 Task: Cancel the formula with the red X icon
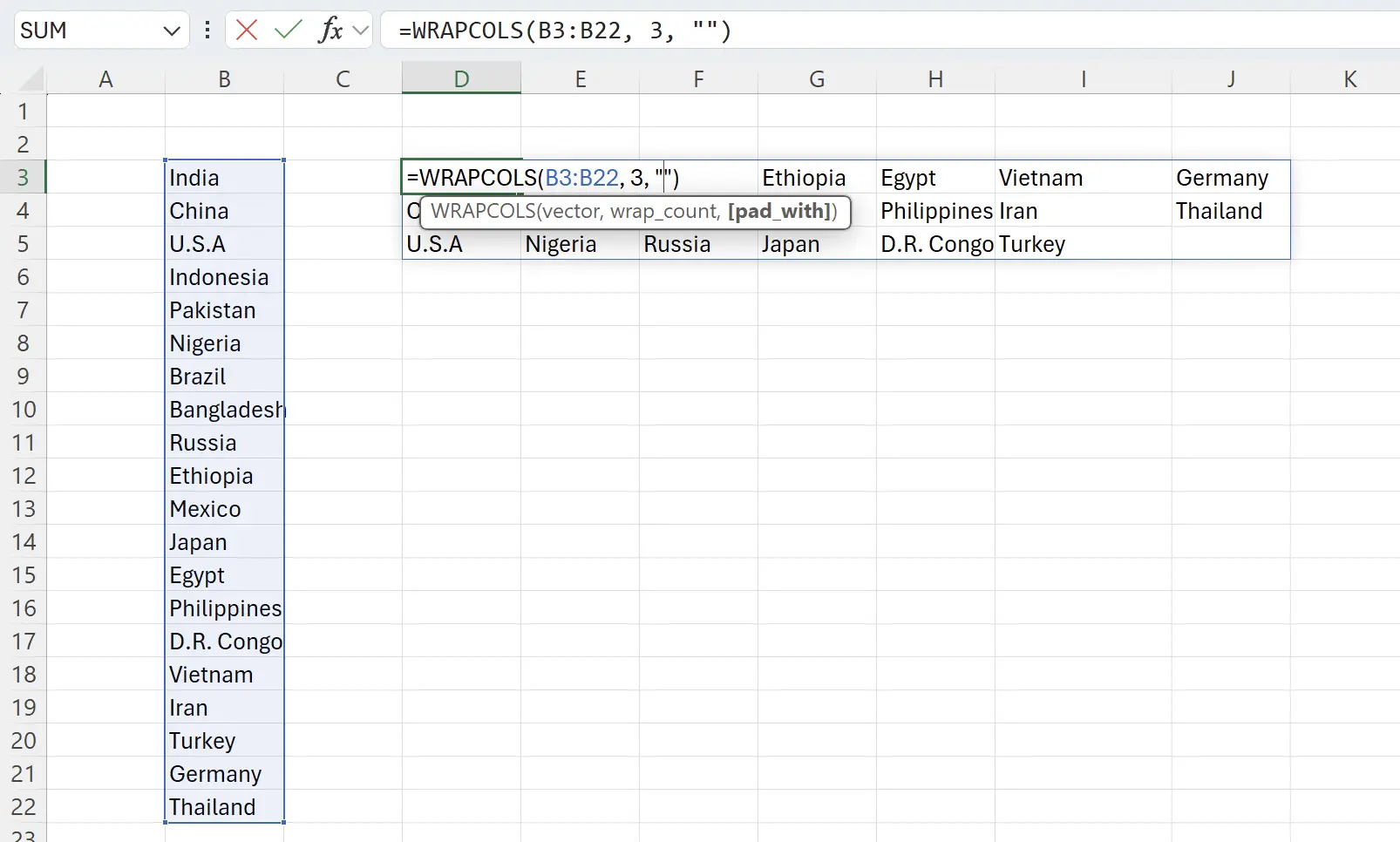tap(247, 30)
